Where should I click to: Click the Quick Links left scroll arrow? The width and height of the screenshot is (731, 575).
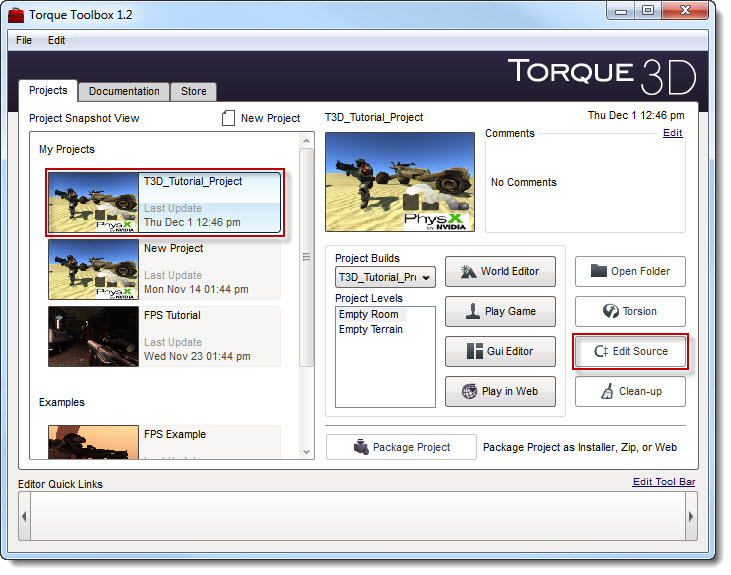point(24,516)
